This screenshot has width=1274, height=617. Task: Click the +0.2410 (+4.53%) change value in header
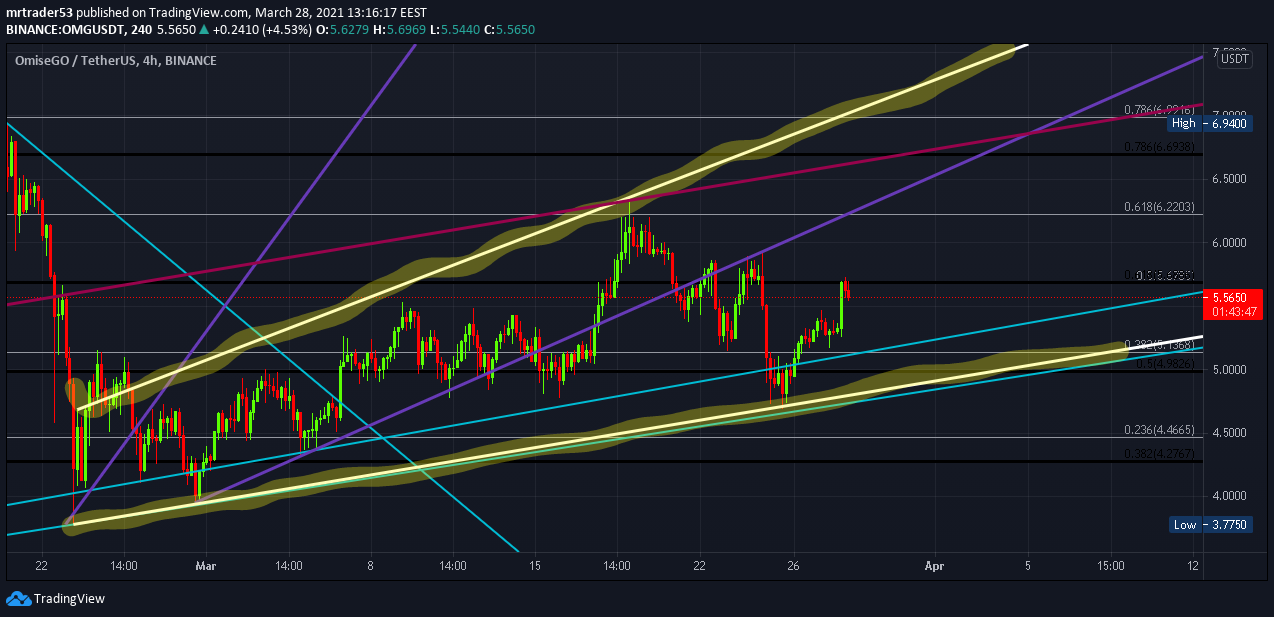point(264,29)
